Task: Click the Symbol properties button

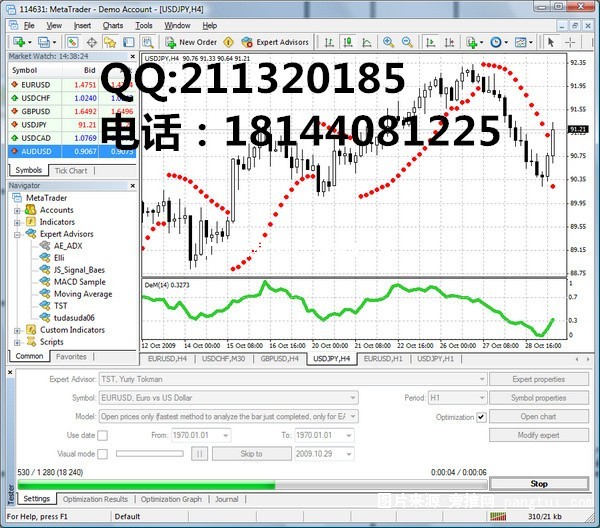Action: [x=539, y=398]
